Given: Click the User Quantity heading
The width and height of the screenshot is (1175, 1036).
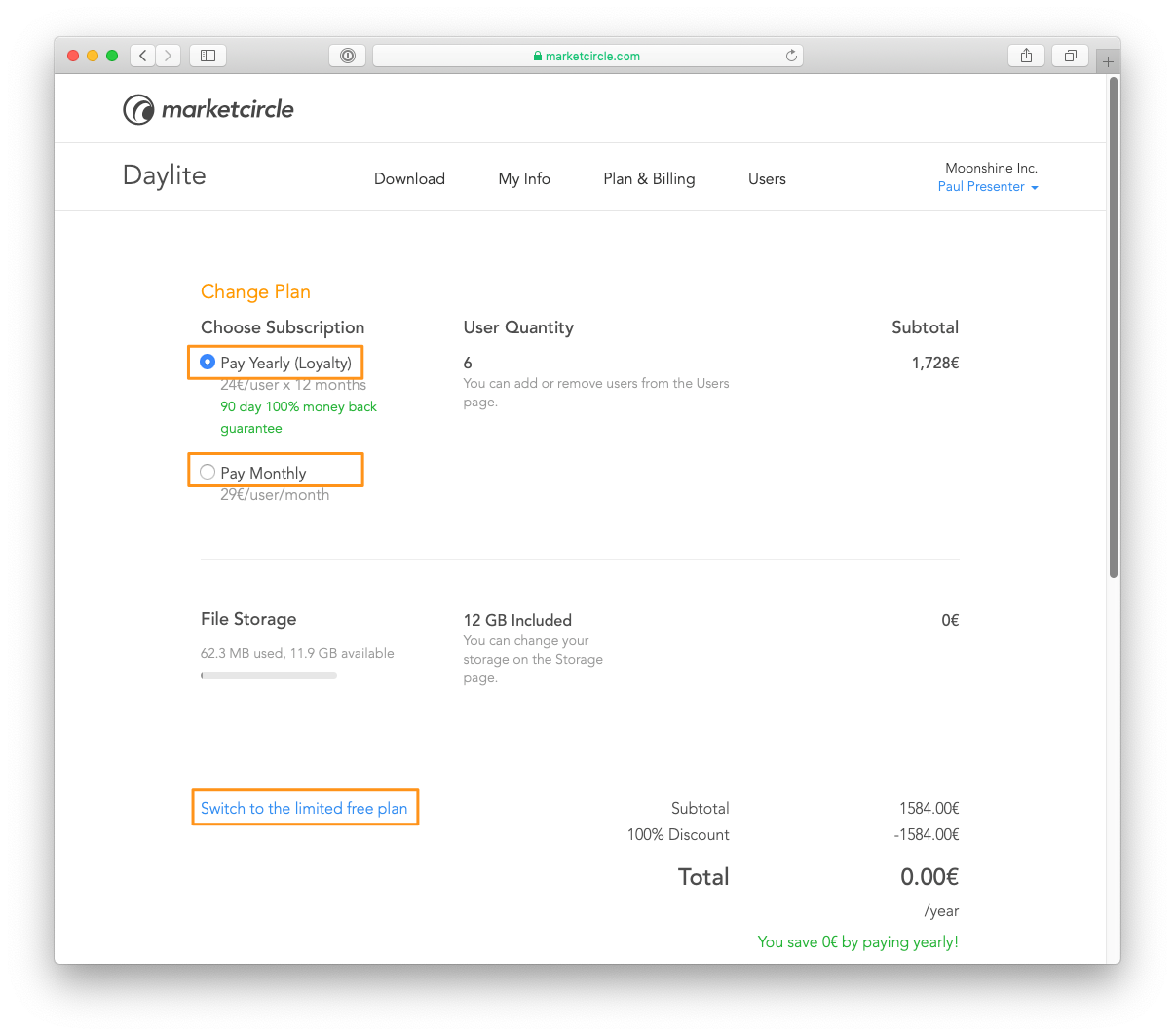Looking at the screenshot, I should click(518, 327).
